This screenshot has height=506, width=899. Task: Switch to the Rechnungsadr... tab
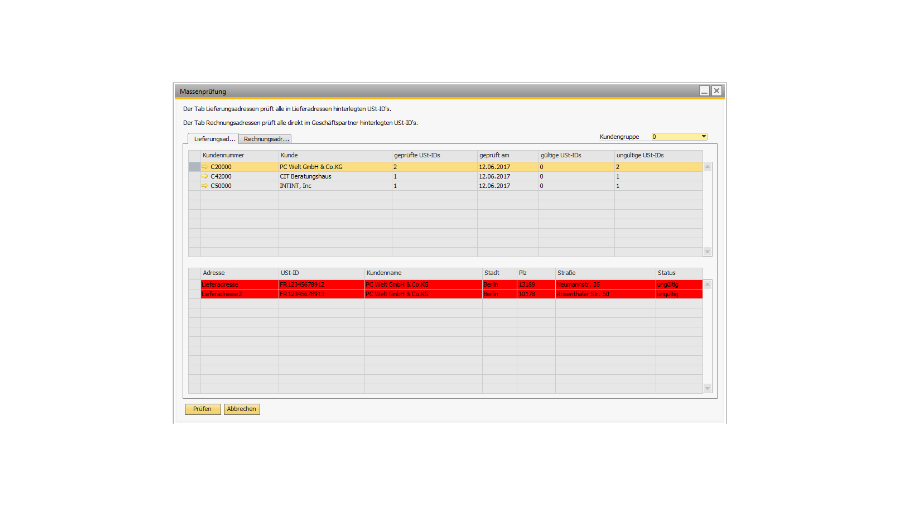[x=265, y=139]
